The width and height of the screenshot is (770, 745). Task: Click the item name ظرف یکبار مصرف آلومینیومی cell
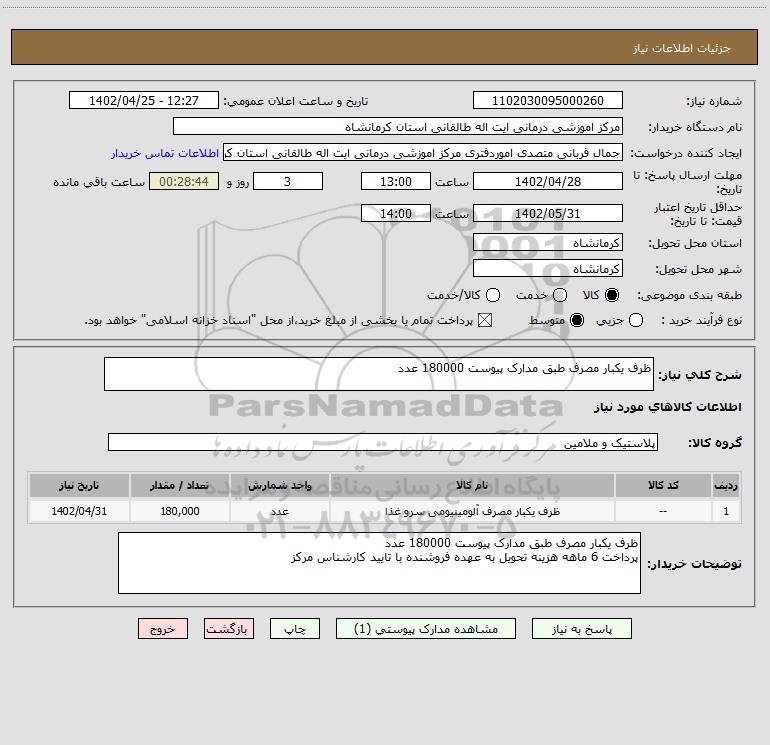point(472,511)
